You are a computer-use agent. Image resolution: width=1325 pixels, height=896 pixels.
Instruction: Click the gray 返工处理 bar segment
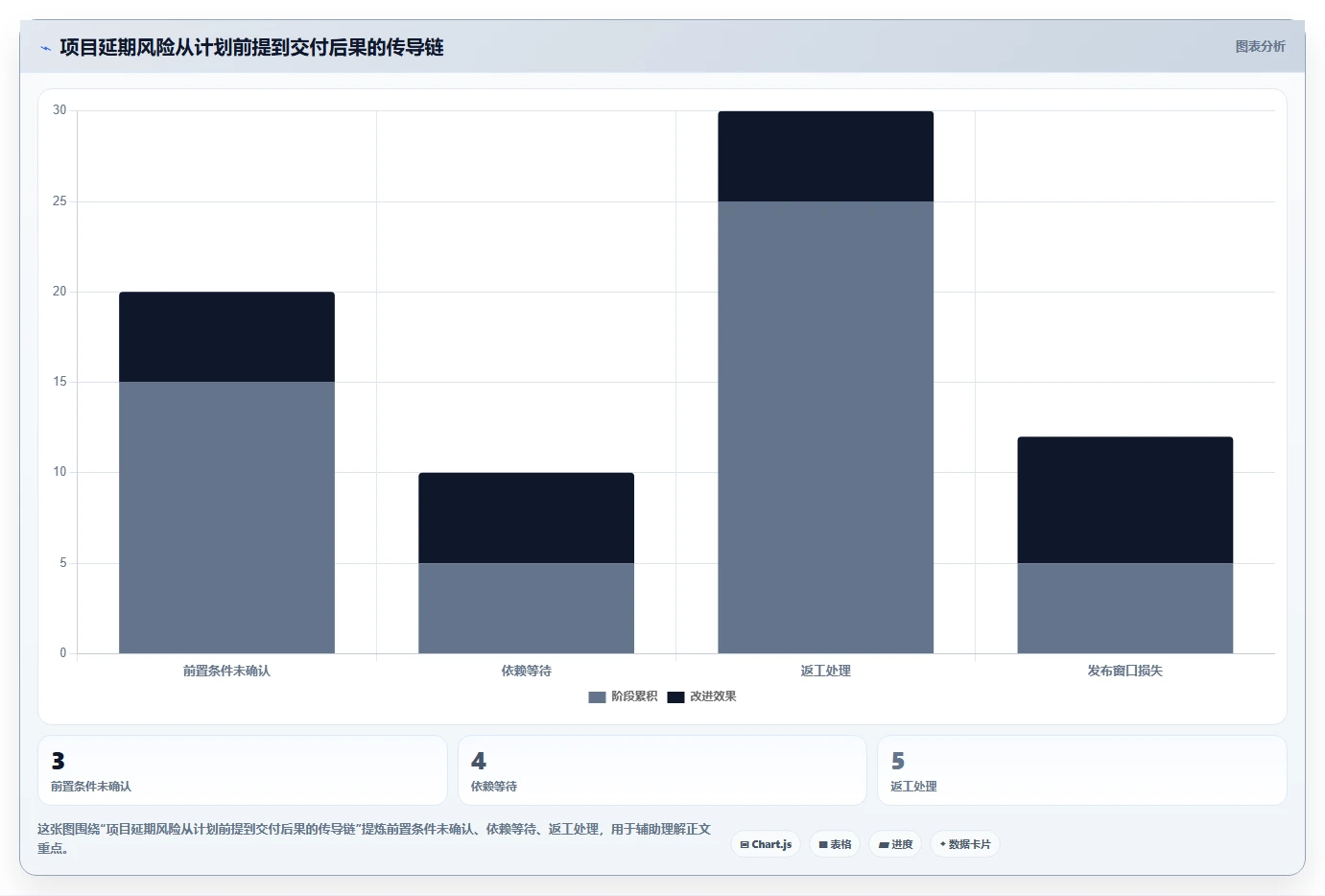click(825, 427)
